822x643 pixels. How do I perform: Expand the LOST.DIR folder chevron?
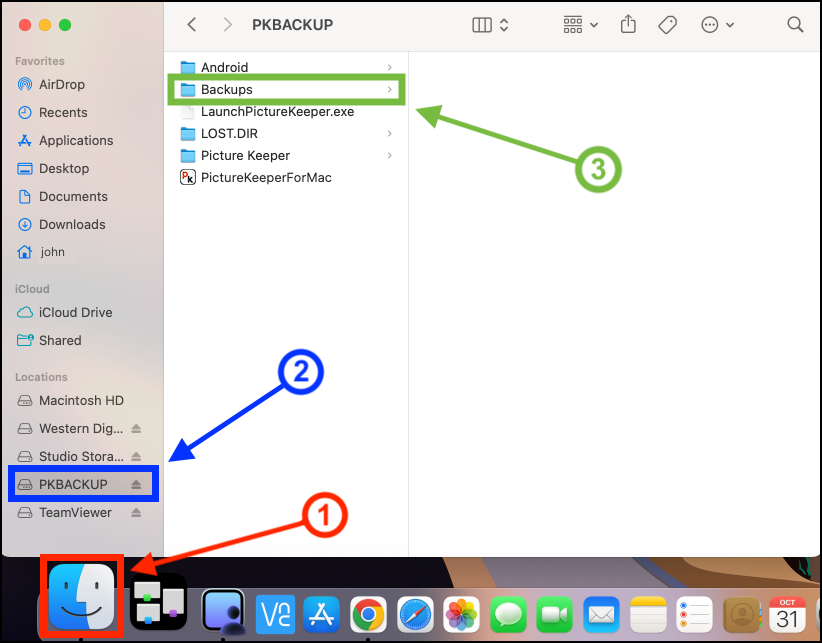390,134
